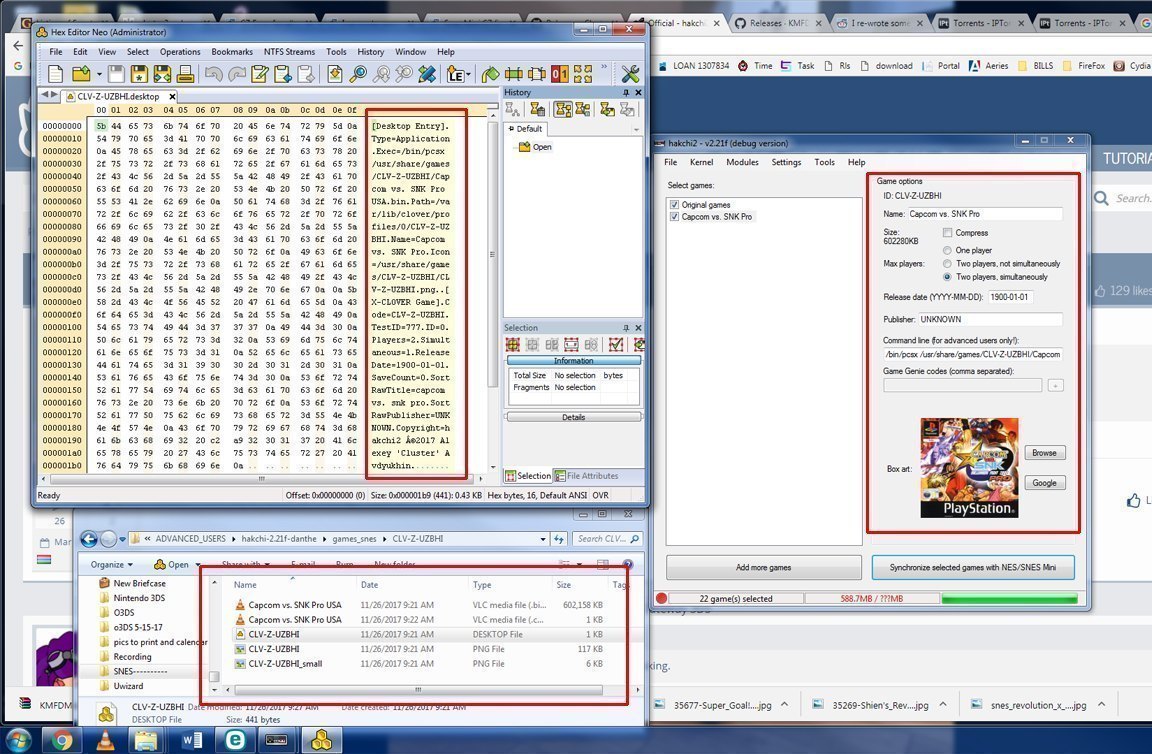Open Bookmarks menu in Hex Editor Neo
The height and width of the screenshot is (754, 1152).
[x=232, y=51]
